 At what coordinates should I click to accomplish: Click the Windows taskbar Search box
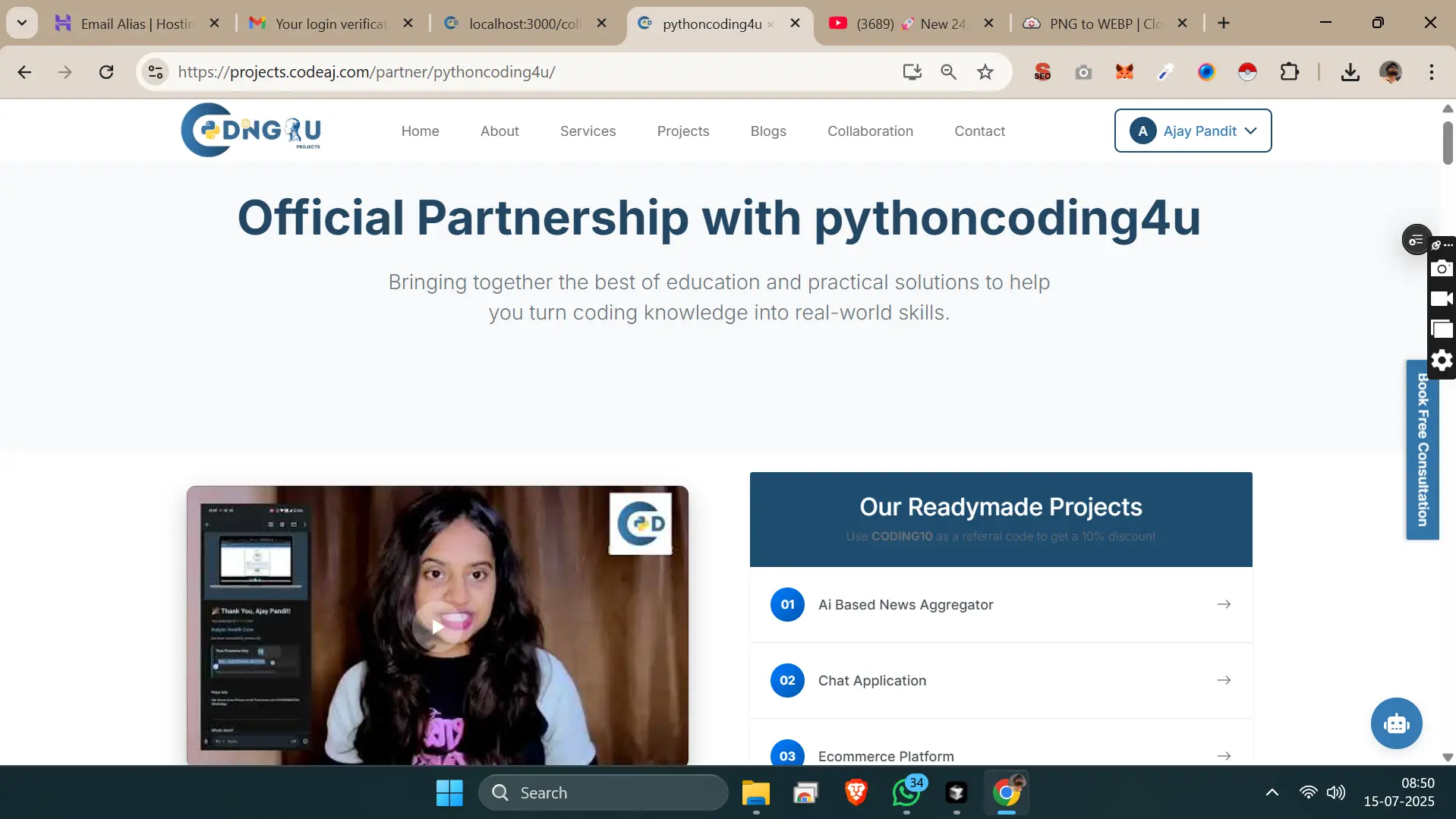click(604, 792)
